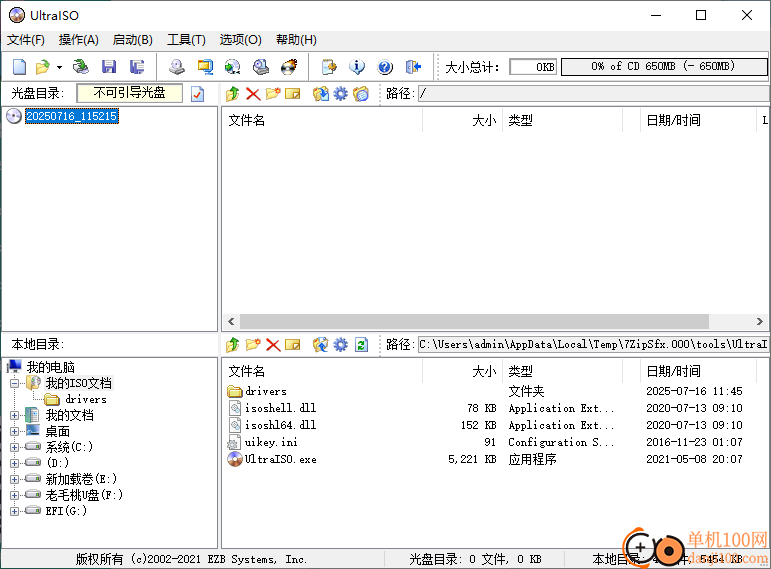The height and width of the screenshot is (569, 771).
Task: Click Add to image icon in local toolbar
Action: [321, 344]
